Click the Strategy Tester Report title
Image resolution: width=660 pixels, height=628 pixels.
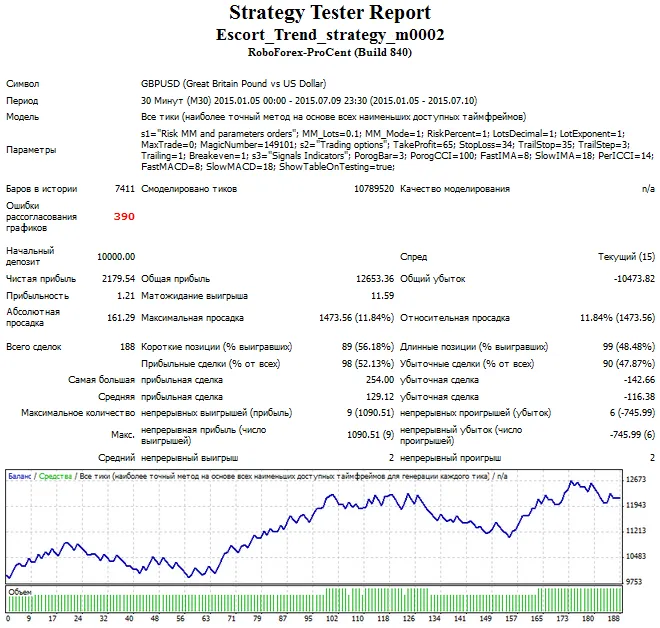(x=330, y=13)
